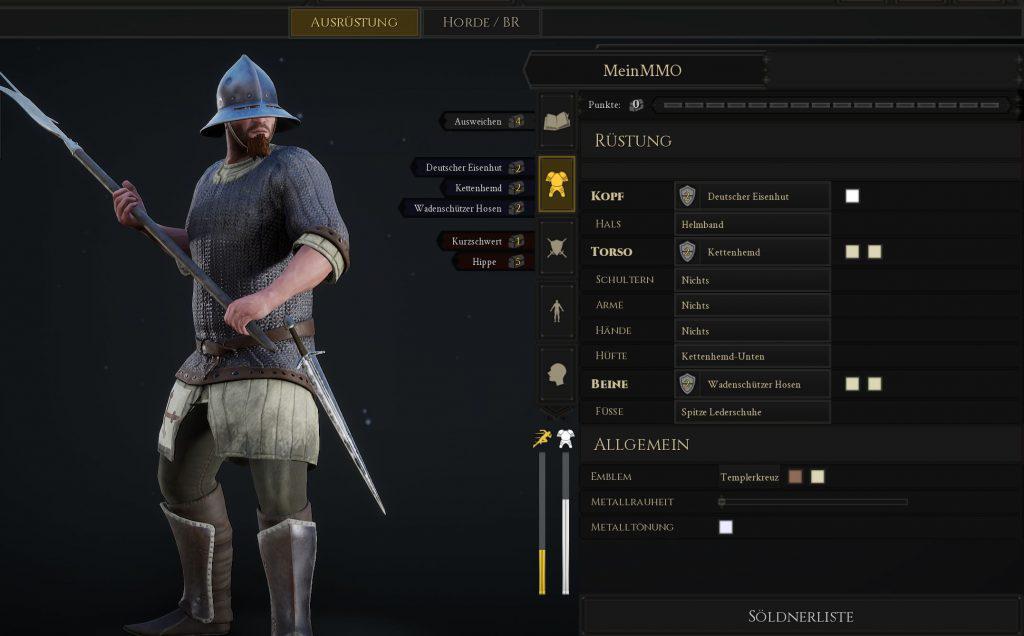The width and height of the screenshot is (1024, 636).
Task: Click the Metallrauheit slider track
Action: 813,501
